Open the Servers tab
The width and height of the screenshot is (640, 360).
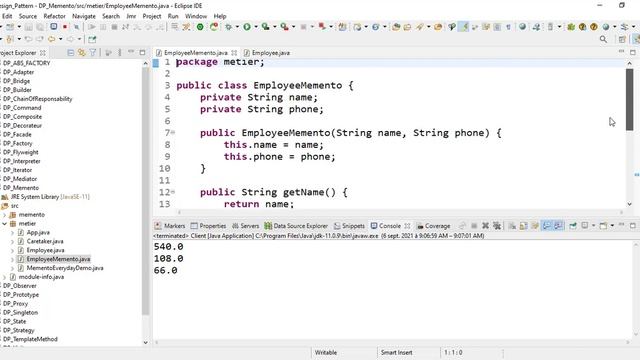pos(245,226)
